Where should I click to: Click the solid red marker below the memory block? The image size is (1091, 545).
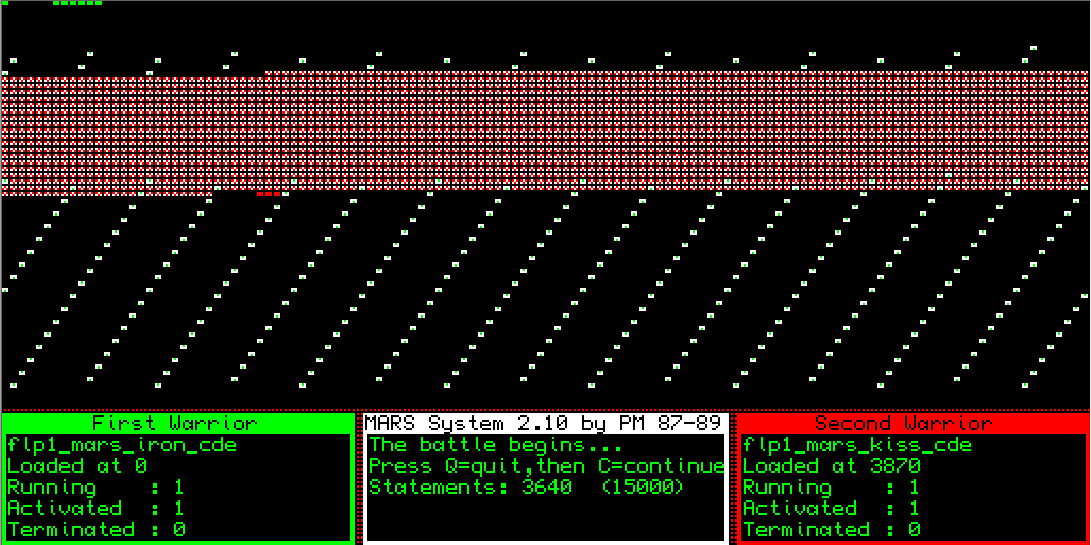click(268, 193)
